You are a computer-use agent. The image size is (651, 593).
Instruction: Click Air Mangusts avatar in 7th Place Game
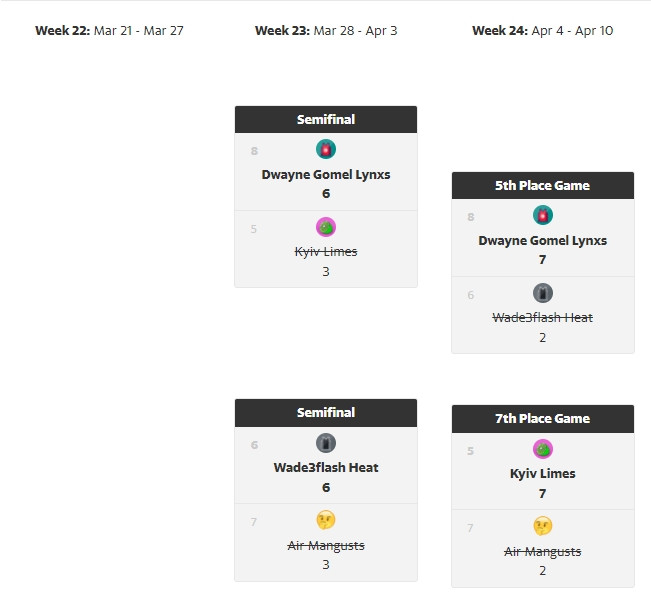543,526
